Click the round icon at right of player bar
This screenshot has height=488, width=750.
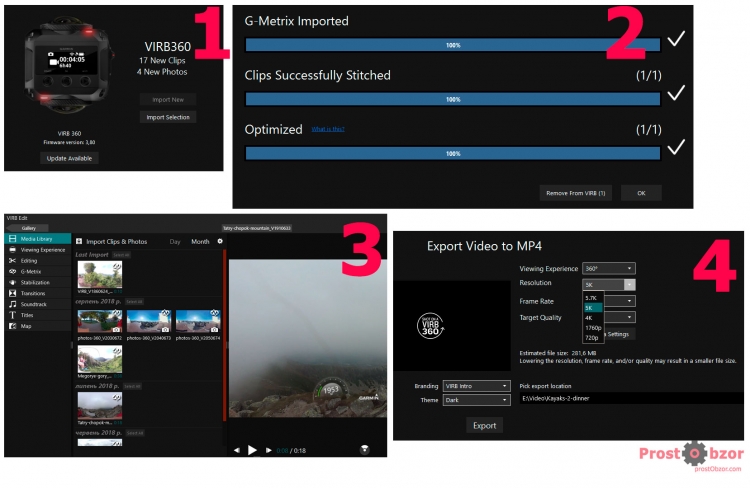(364, 449)
